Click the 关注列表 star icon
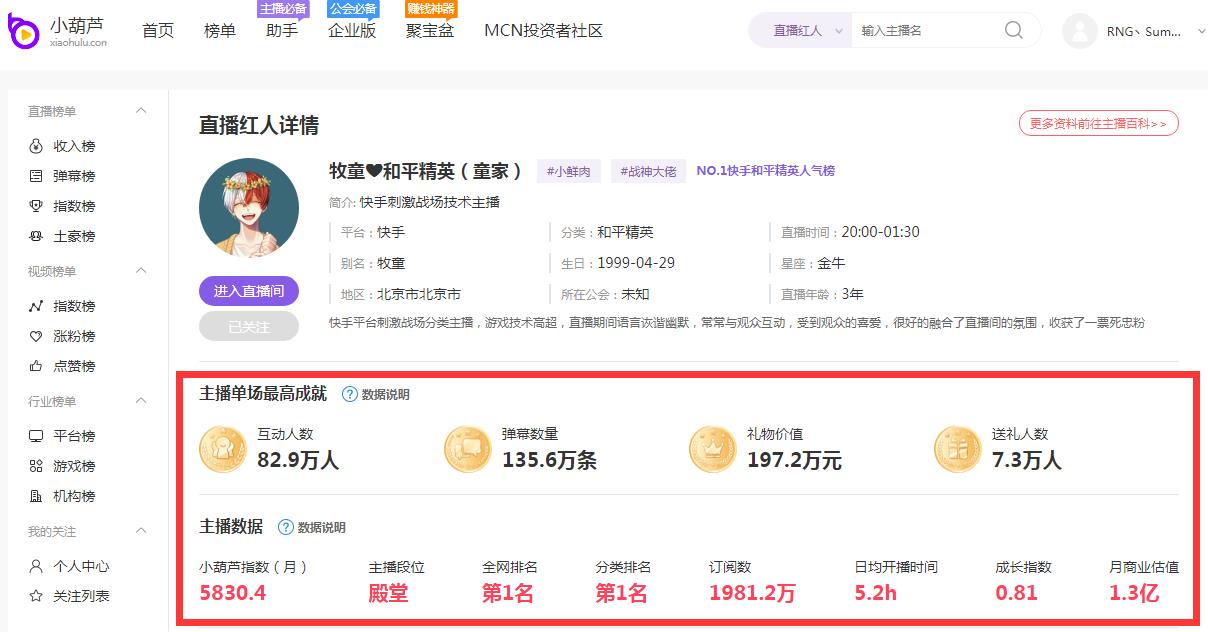 coord(36,596)
